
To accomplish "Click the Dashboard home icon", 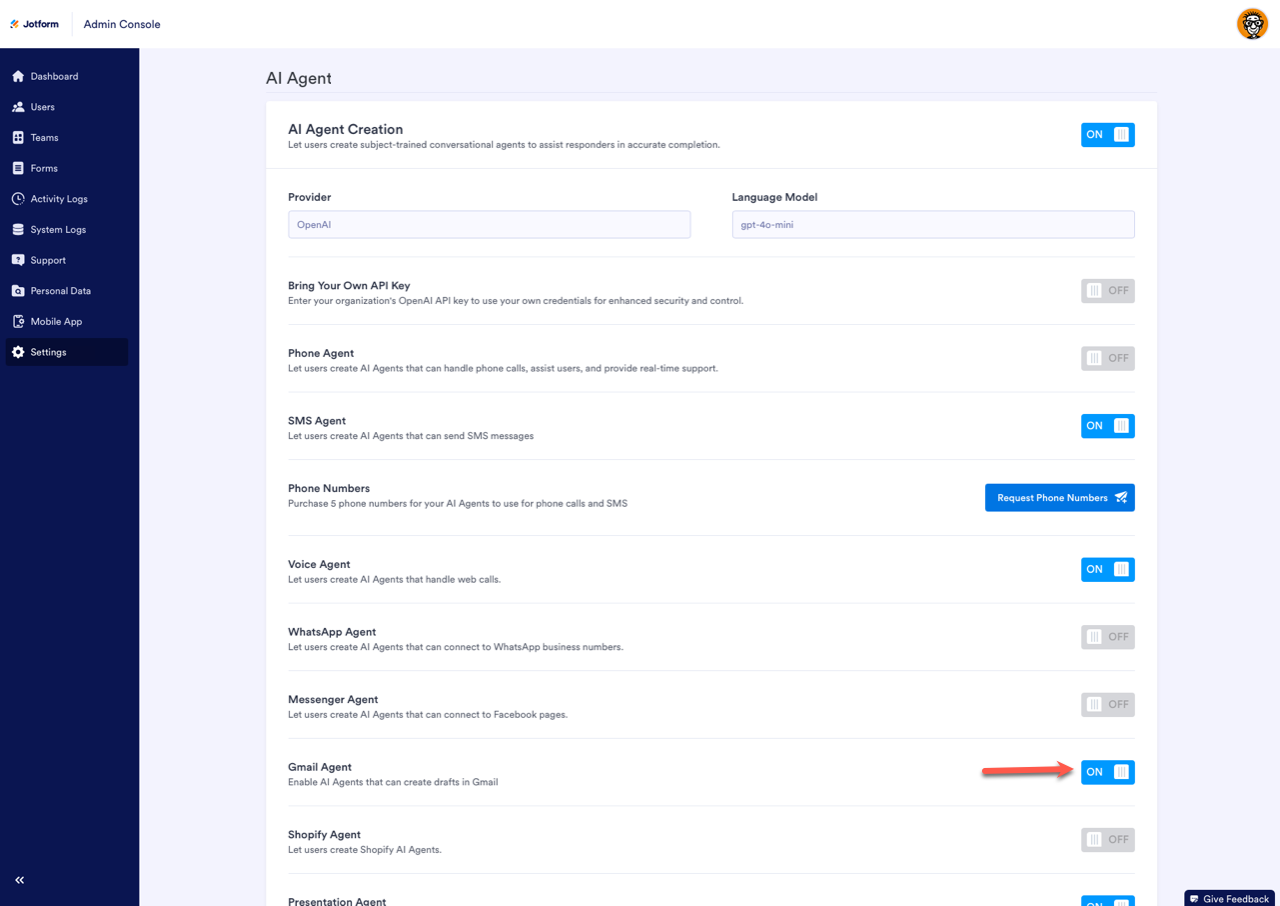I will point(18,76).
